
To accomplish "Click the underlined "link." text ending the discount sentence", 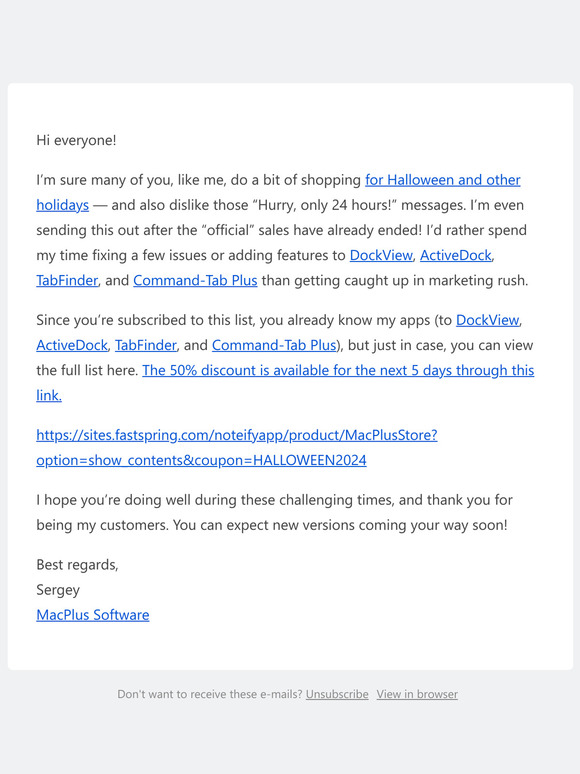I will tap(49, 395).
